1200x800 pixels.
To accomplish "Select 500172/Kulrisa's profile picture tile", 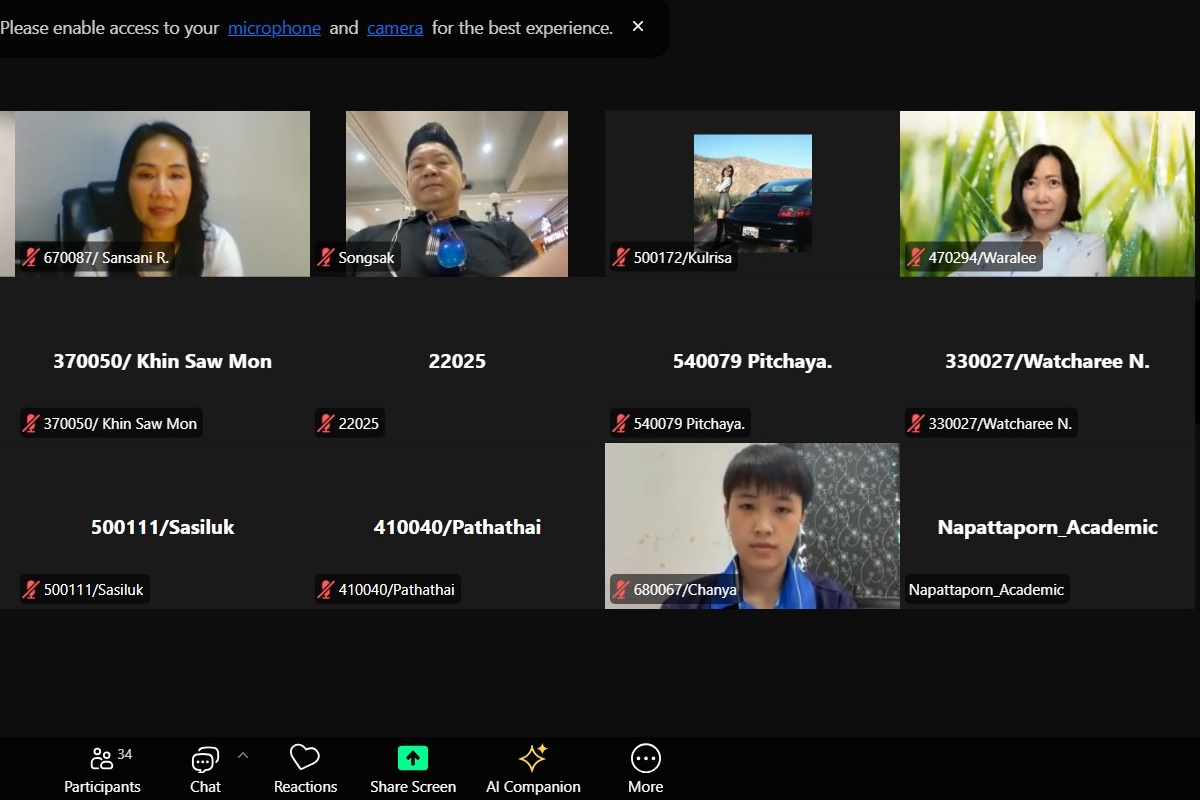I will tap(752, 192).
